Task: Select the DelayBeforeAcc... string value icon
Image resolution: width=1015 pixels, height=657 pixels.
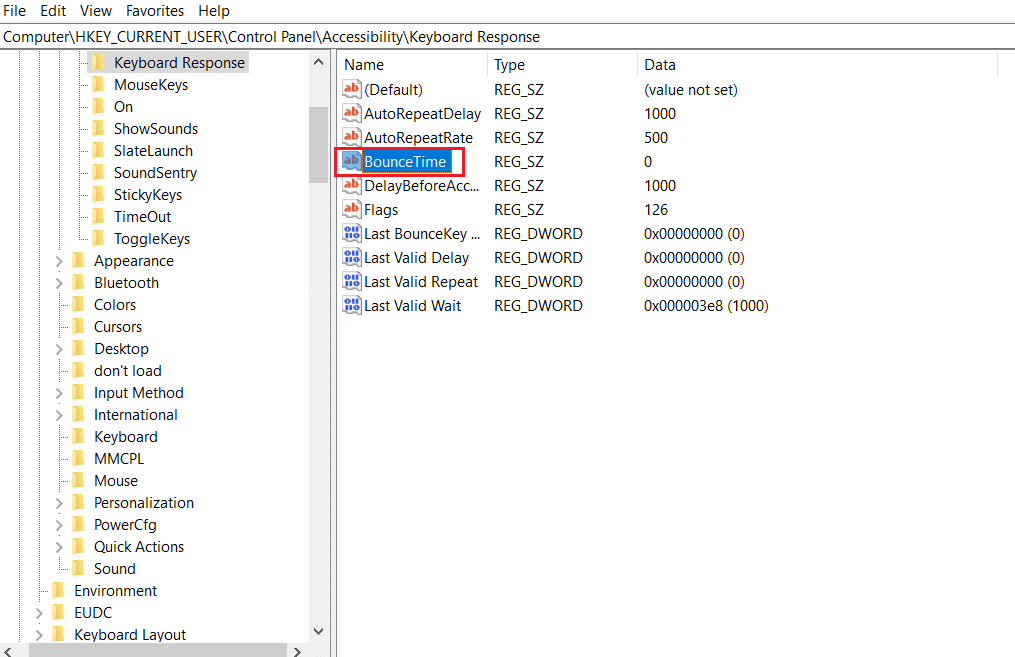Action: coord(351,185)
